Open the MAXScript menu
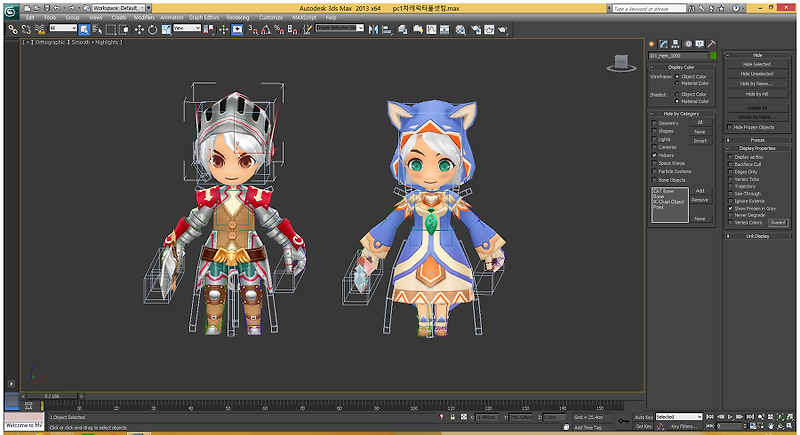 click(x=304, y=17)
